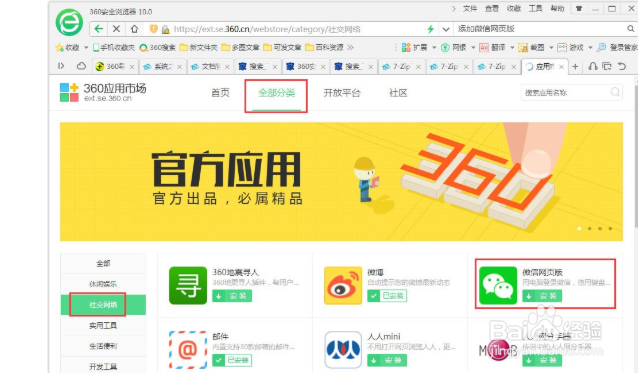Click the yellow shield security icon in address bar

tap(153, 29)
